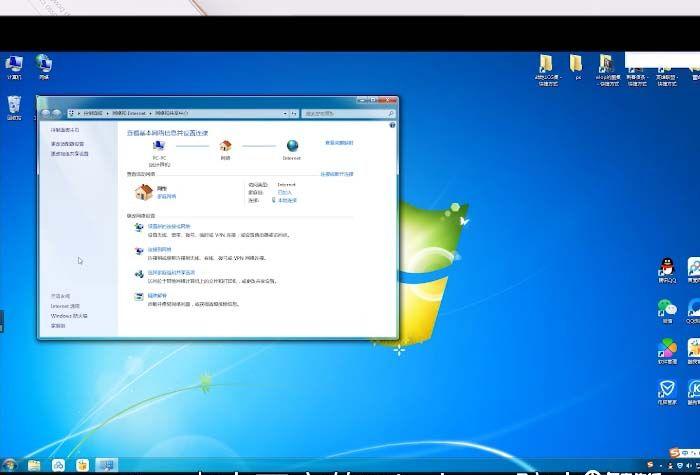Click the Troubleshoot problems link
The height and width of the screenshot is (475, 700).
pyautogui.click(x=157, y=296)
